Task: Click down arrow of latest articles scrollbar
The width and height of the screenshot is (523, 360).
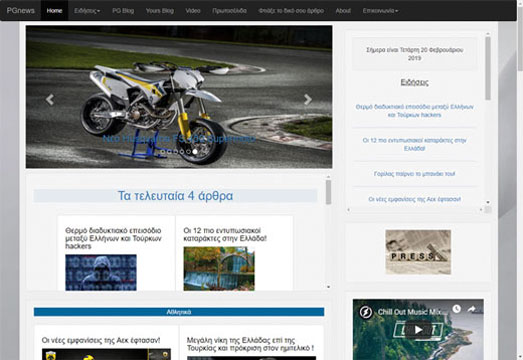Action: click(x=329, y=287)
